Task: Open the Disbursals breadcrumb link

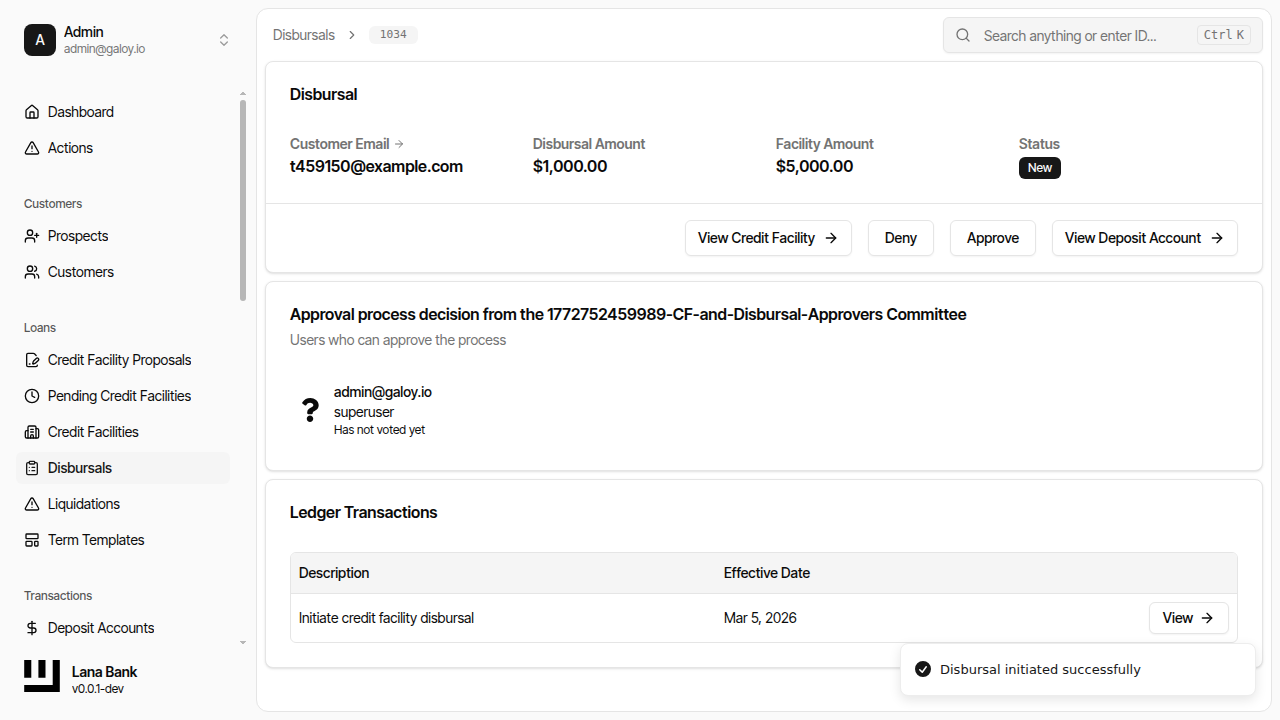Action: 303,34
